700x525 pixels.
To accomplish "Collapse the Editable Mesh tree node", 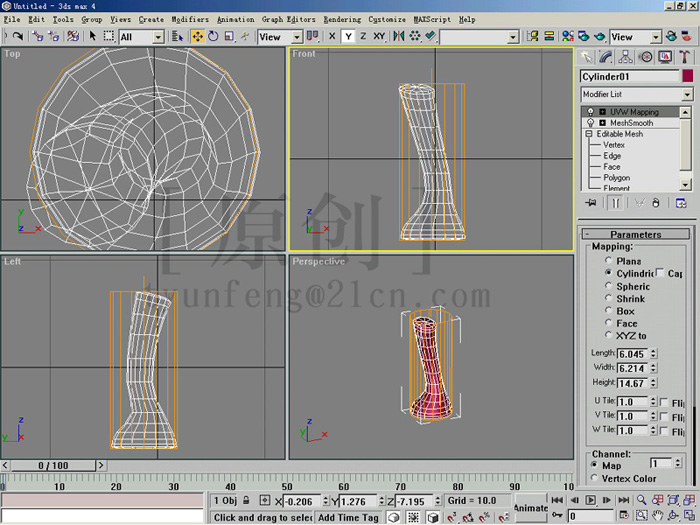I will [x=589, y=134].
